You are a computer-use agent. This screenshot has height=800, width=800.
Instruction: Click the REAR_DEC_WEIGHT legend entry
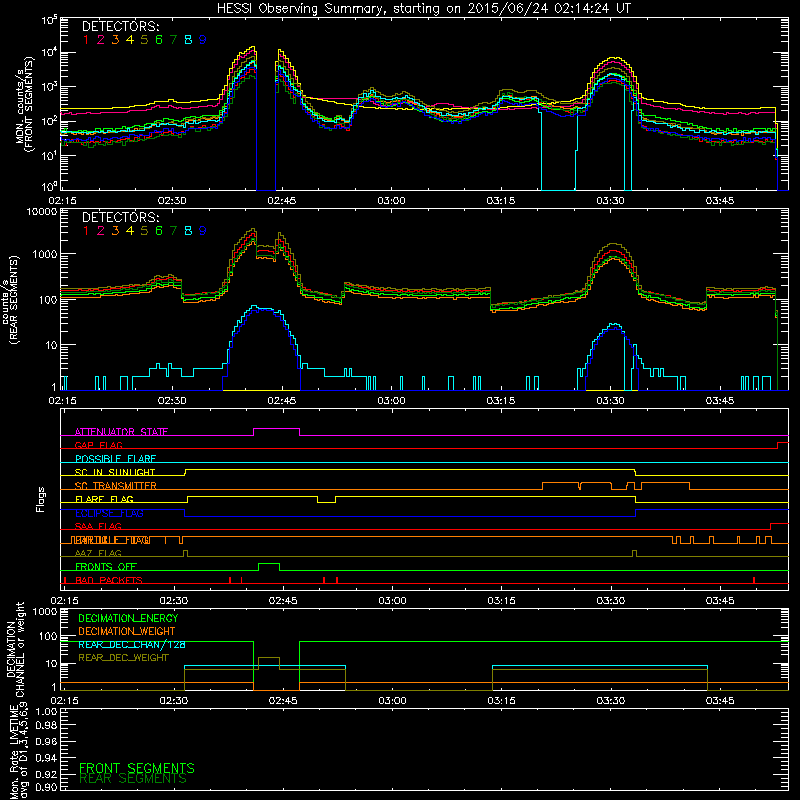pyautogui.click(x=123, y=658)
